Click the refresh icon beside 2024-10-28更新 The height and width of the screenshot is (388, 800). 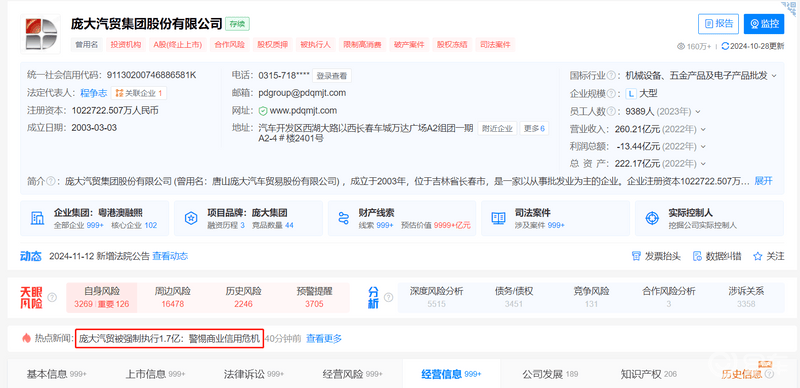tap(725, 46)
